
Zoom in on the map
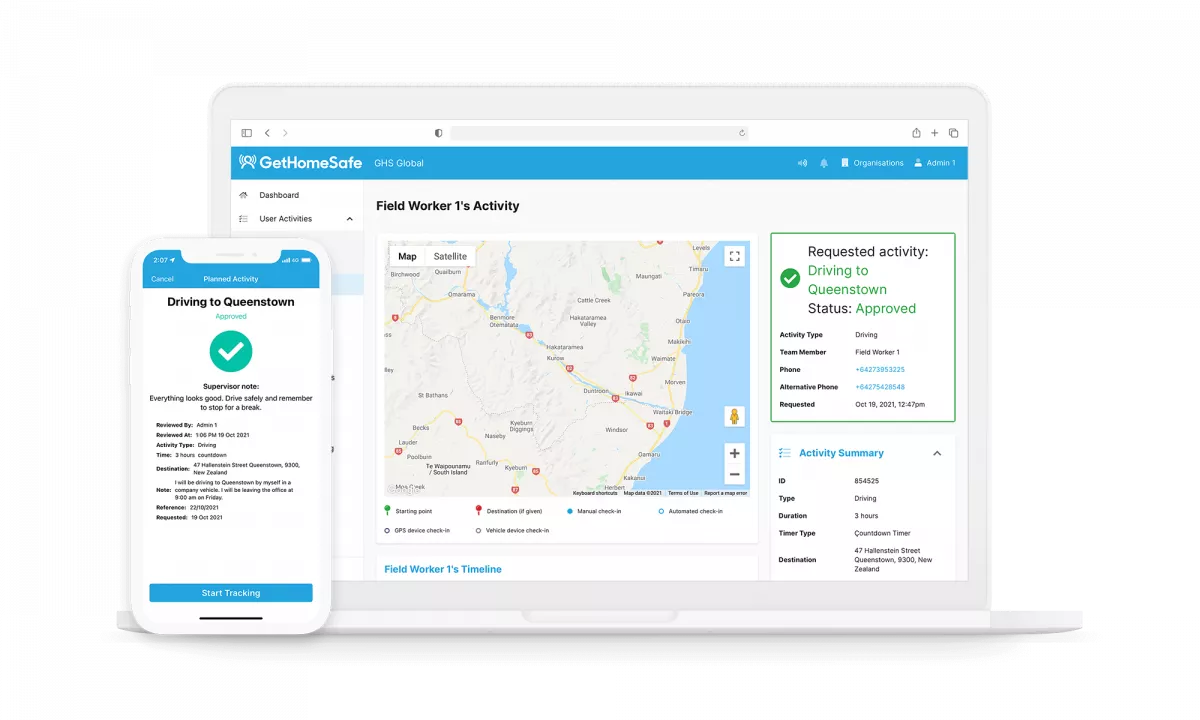[735, 453]
